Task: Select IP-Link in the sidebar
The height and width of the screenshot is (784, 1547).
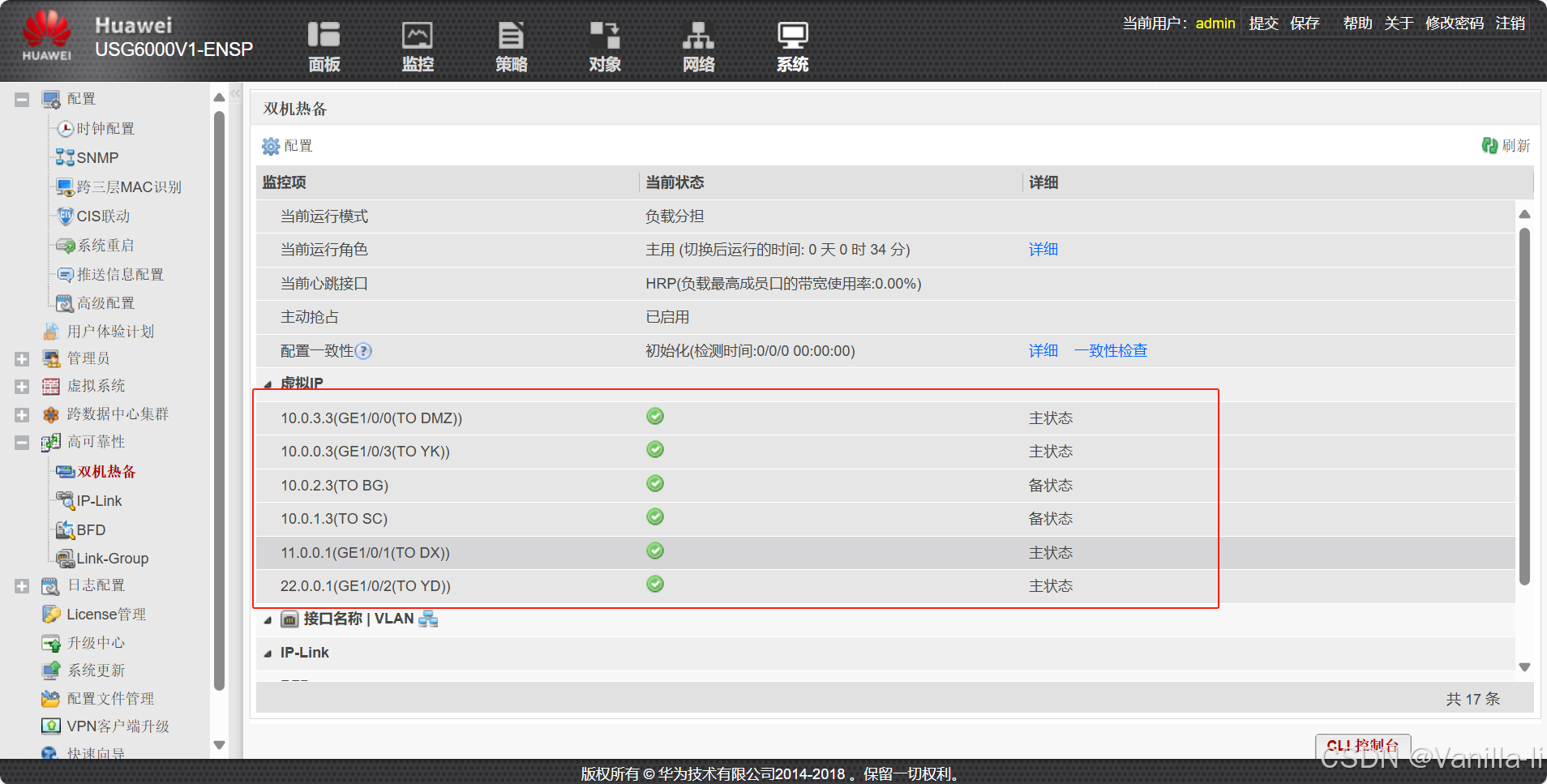Action: [x=99, y=500]
